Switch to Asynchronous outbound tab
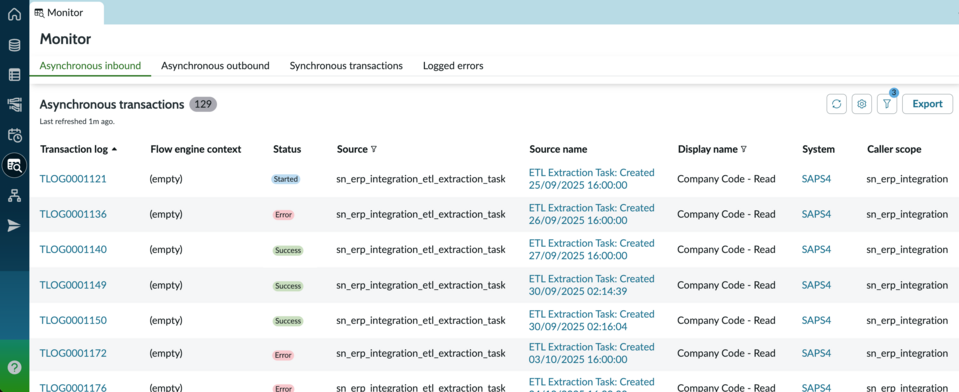This screenshot has width=959, height=392. point(215,65)
